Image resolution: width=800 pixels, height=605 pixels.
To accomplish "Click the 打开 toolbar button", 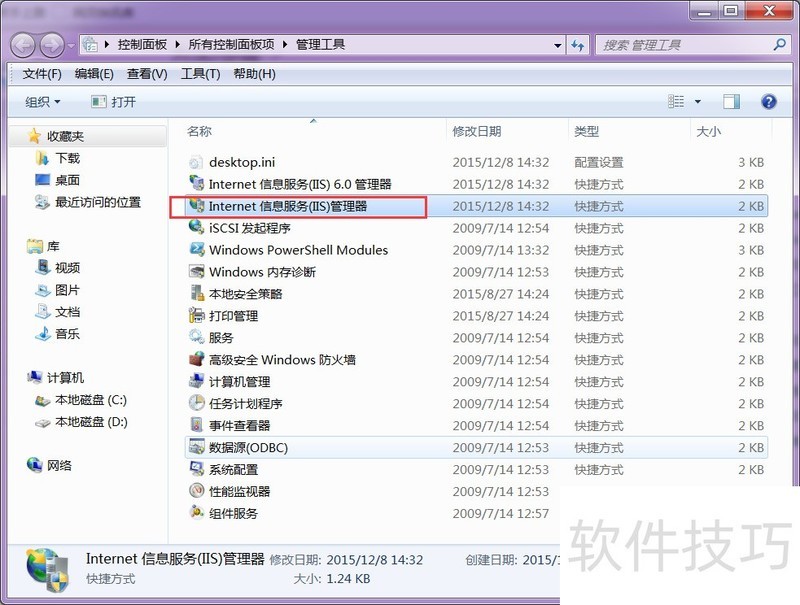I will point(113,102).
